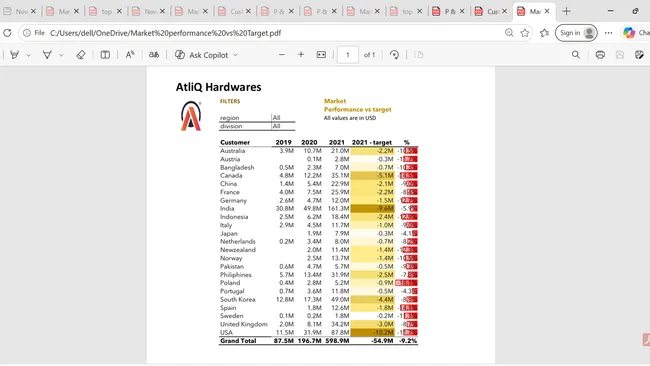Image resolution: width=650 pixels, height=366 pixels.
Task: Open the zoom magnifier in address bar
Action: point(509,33)
